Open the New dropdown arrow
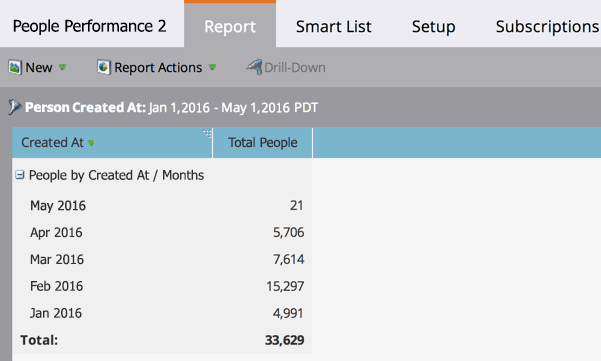Image resolution: width=601 pixels, height=361 pixels. click(62, 67)
